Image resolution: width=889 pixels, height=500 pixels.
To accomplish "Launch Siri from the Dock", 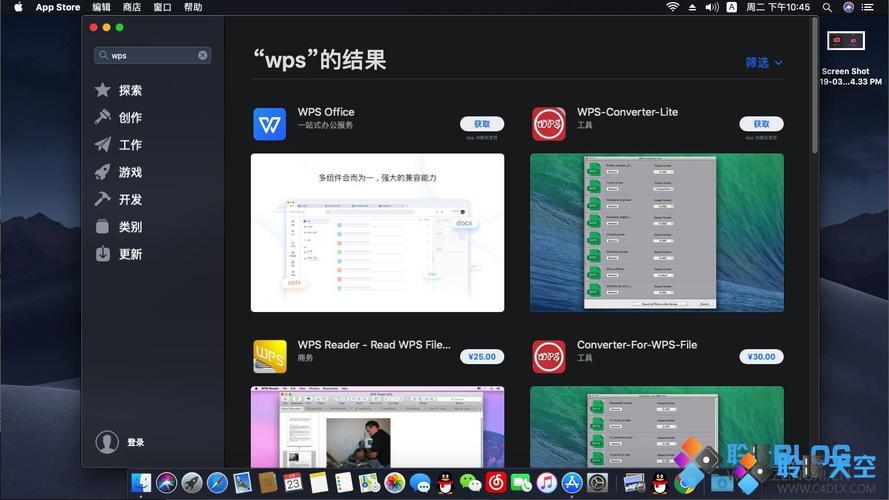I will pos(166,483).
